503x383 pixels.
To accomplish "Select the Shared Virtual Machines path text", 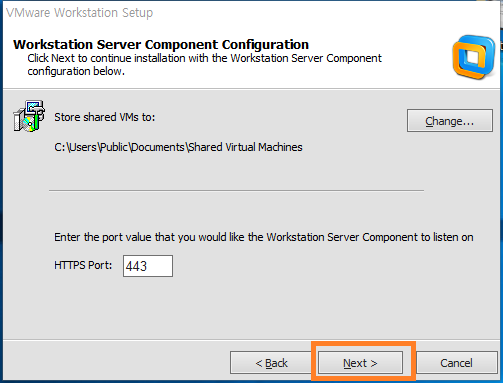I will (178, 147).
